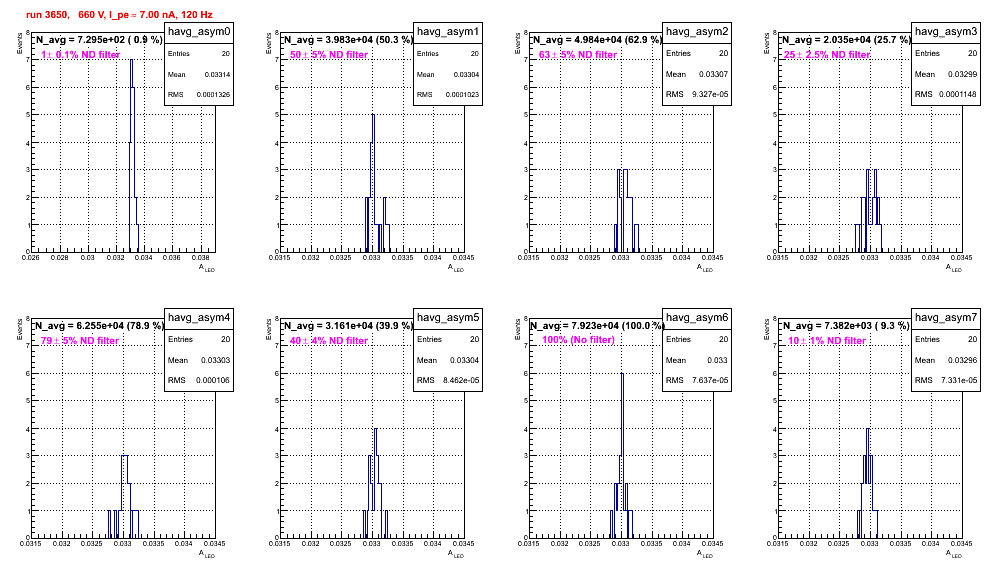Image resolution: width=996 pixels, height=572 pixels.
Task: Click the N_avg = 6.255e+04 label
Action: [x=99, y=326]
